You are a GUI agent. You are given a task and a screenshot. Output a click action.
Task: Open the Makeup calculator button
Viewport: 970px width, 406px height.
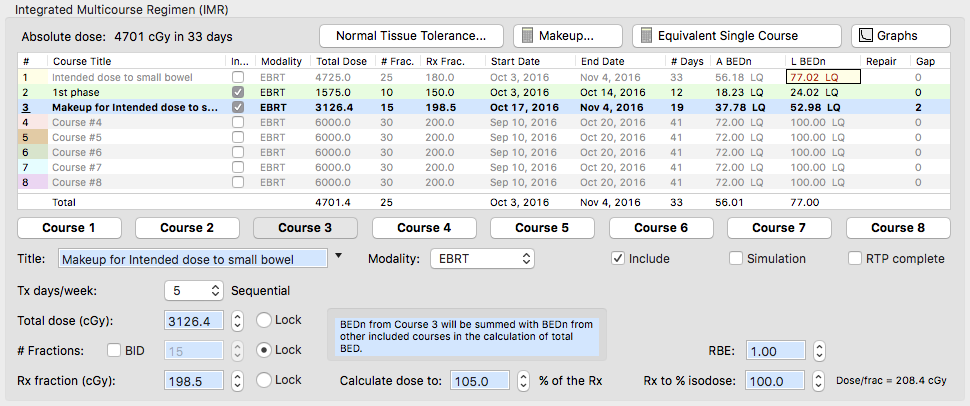pos(568,36)
